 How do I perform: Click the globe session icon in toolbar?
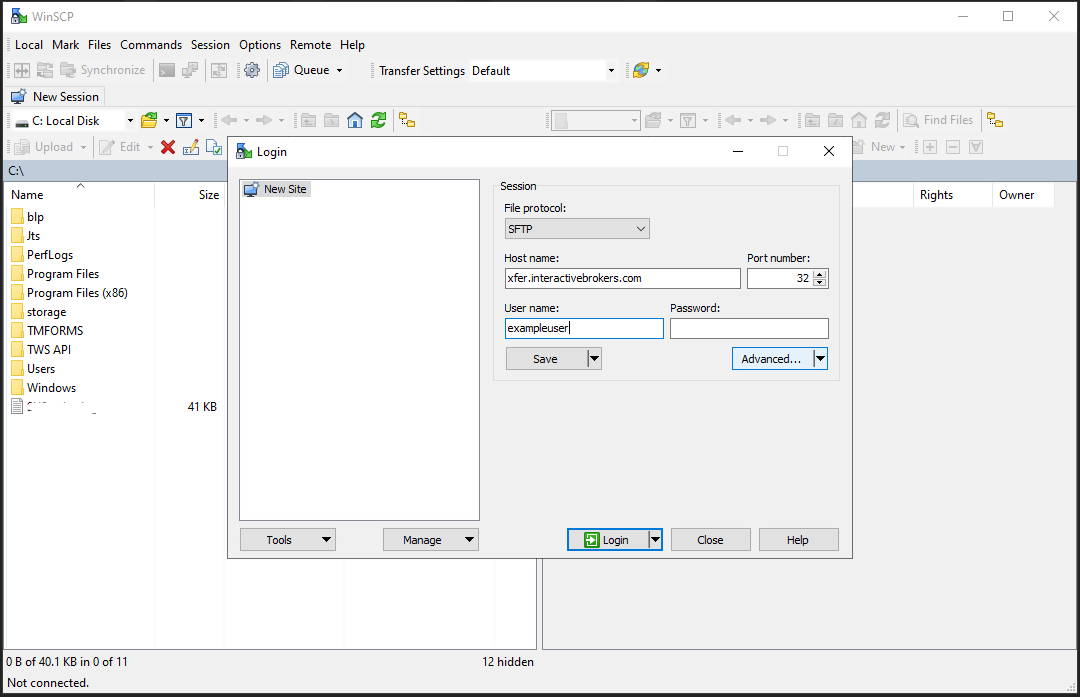point(641,70)
